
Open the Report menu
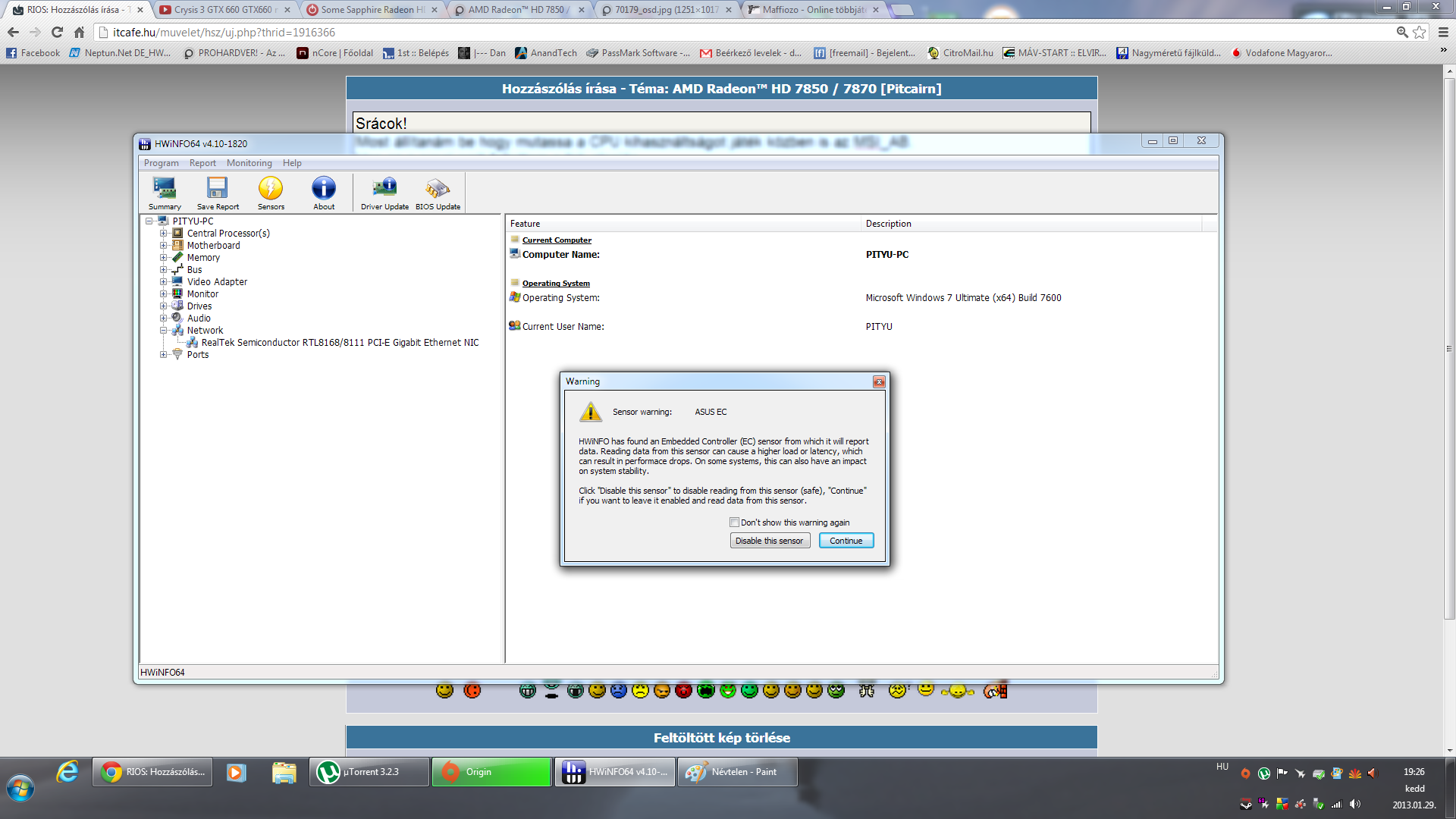point(202,163)
